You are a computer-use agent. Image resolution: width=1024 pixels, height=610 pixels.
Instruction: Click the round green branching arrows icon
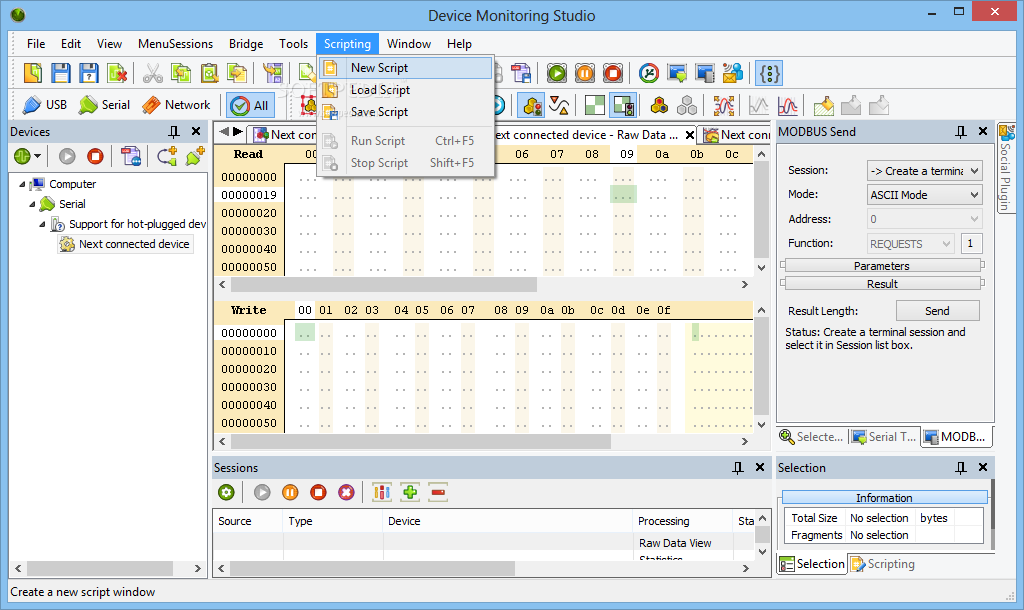tap(648, 73)
